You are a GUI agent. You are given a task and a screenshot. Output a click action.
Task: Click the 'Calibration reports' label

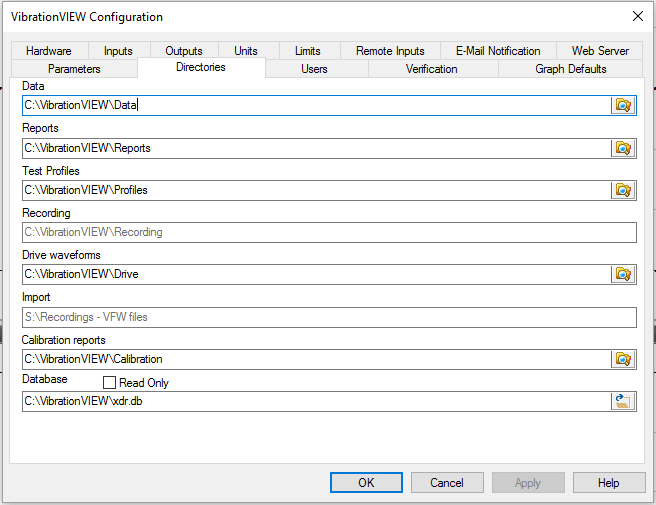click(x=64, y=340)
